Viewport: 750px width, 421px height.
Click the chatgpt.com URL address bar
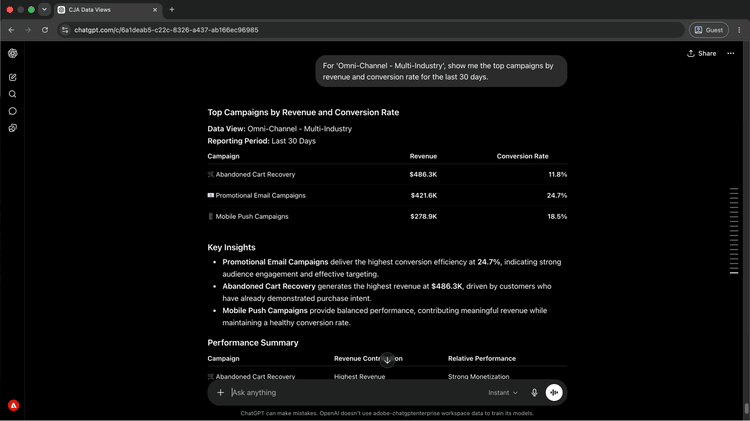tap(373, 30)
